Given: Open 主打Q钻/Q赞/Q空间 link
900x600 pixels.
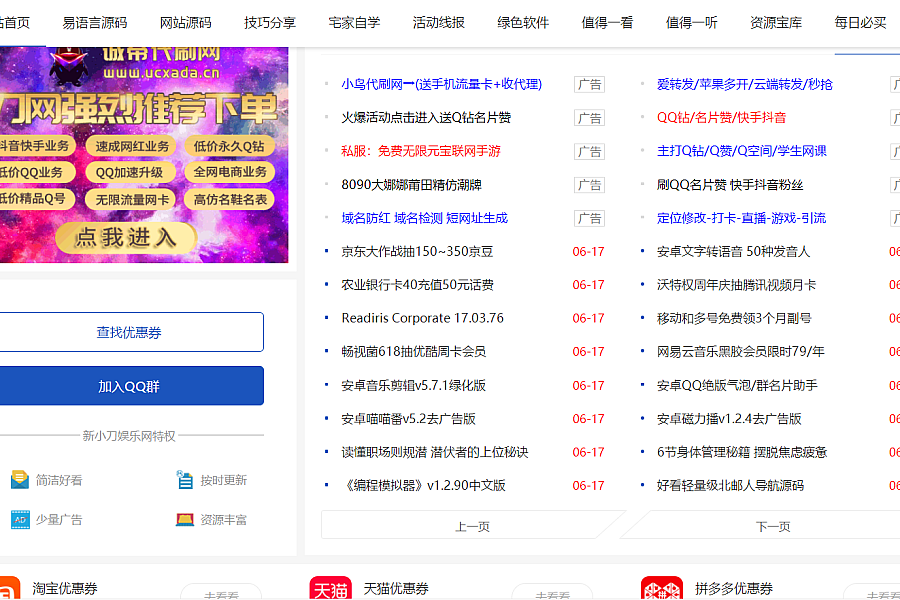Looking at the screenshot, I should [742, 151].
